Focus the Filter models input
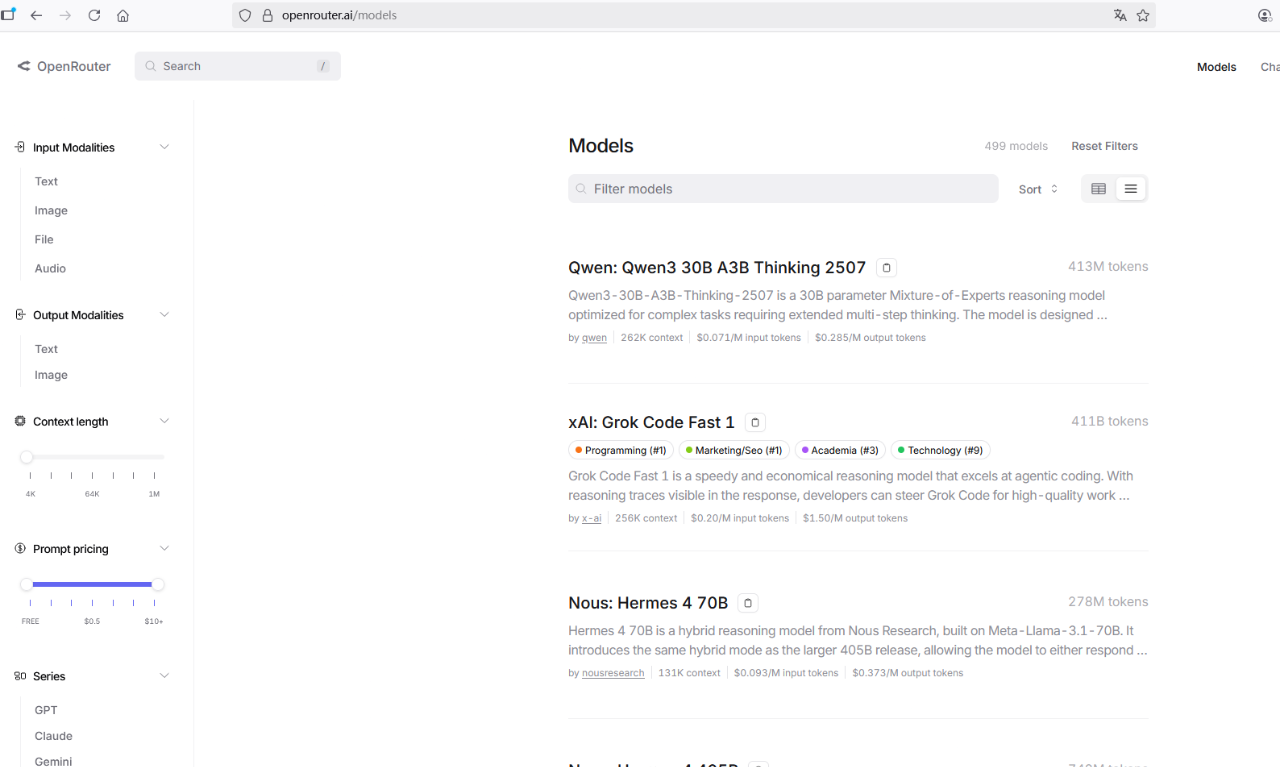 tap(783, 189)
